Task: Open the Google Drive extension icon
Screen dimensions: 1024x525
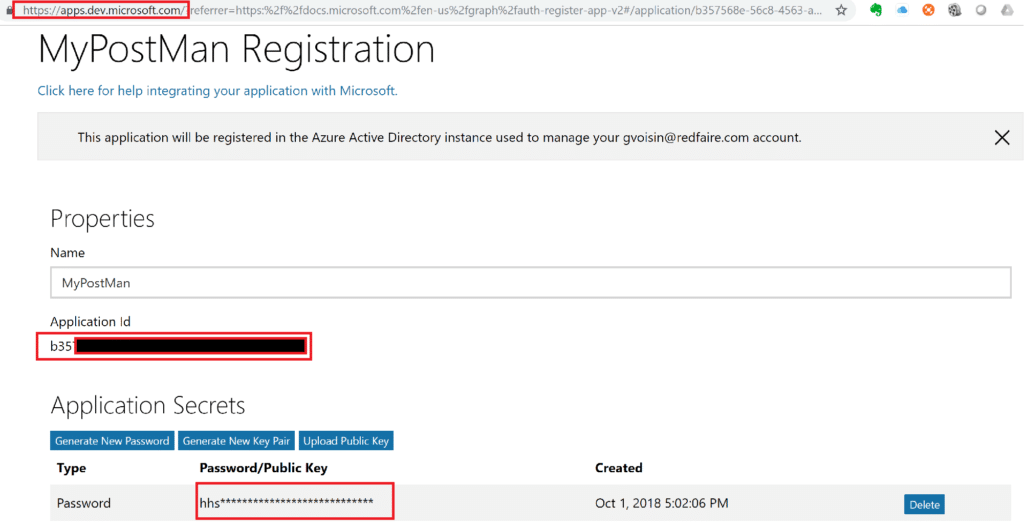Action: [1007, 10]
